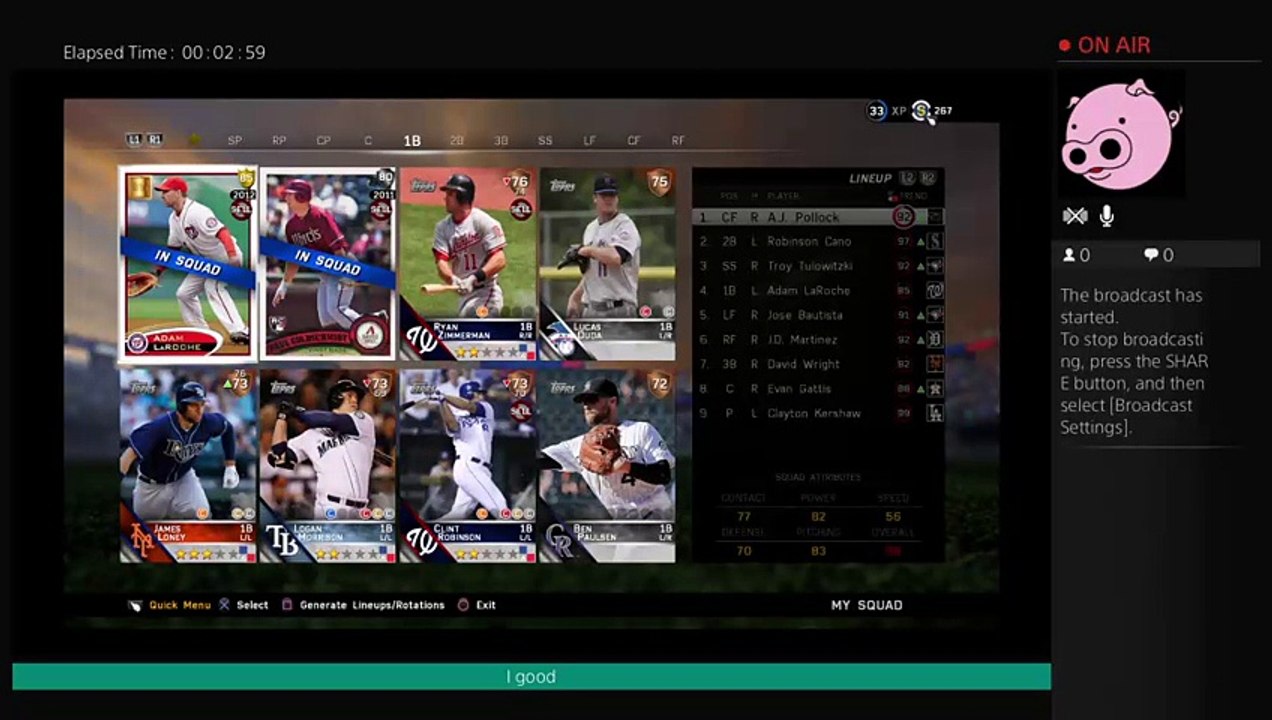The height and width of the screenshot is (720, 1272).
Task: Select the Paul Goldschmidt Diamondbacks card
Action: click(329, 263)
